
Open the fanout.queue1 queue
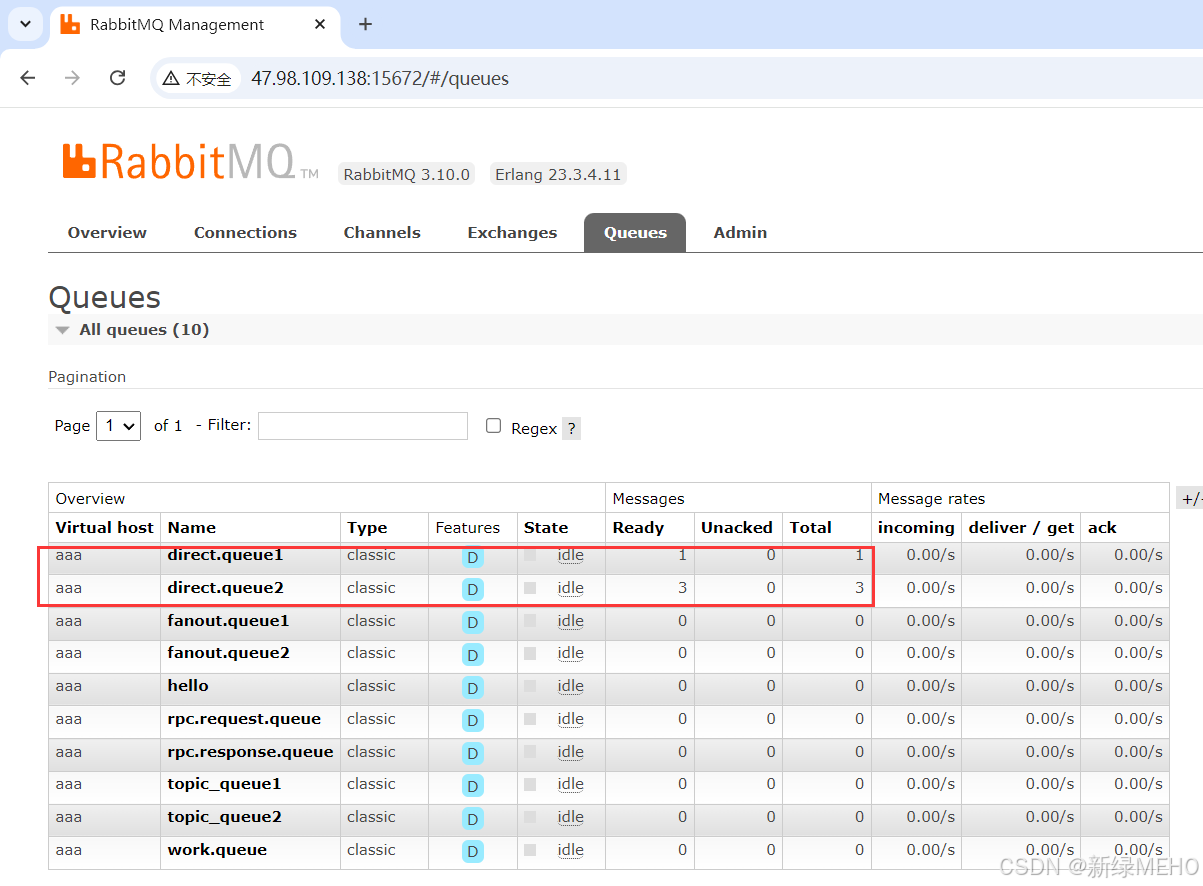[x=228, y=621]
